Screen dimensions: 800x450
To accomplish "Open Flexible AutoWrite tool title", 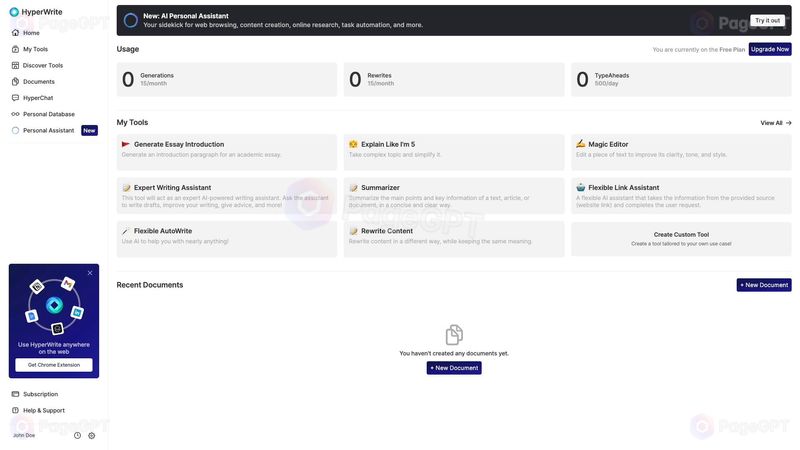I will pos(163,231).
